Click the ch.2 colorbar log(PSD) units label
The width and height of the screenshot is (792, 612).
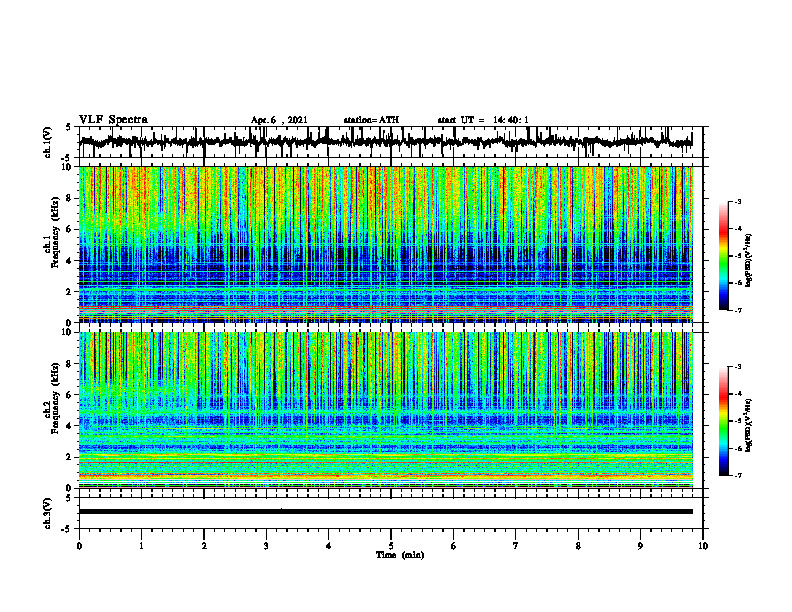(749, 425)
